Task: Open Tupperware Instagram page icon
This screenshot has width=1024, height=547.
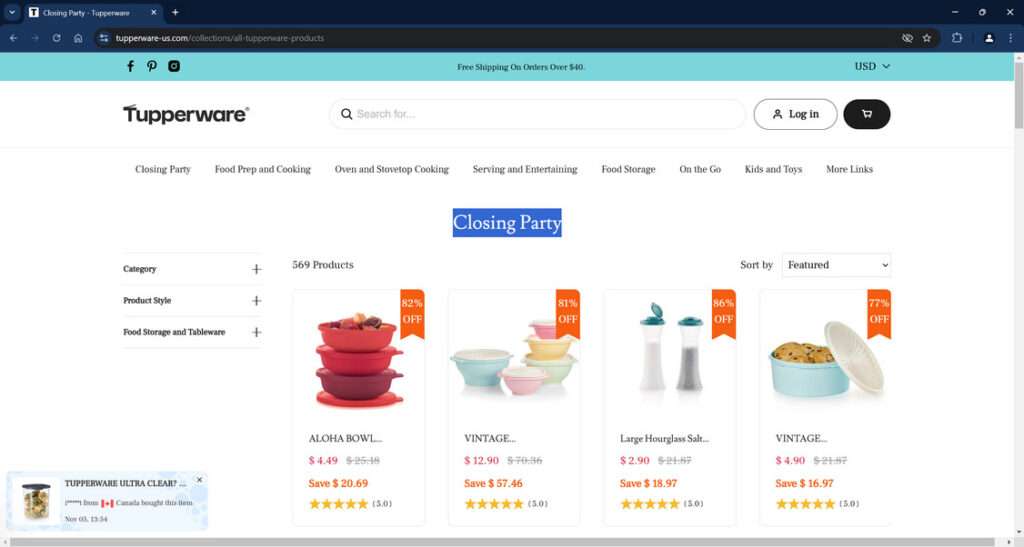Action: pos(174,66)
